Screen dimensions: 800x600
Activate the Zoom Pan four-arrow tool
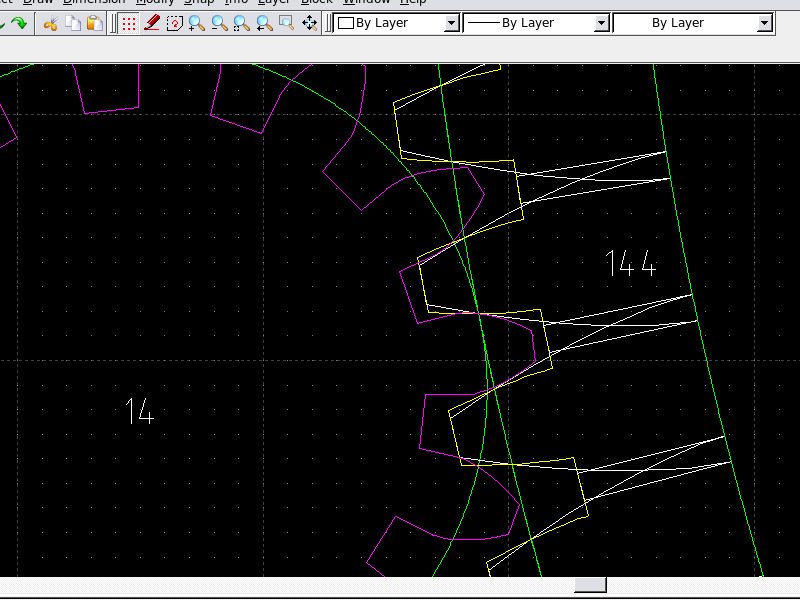(x=310, y=22)
